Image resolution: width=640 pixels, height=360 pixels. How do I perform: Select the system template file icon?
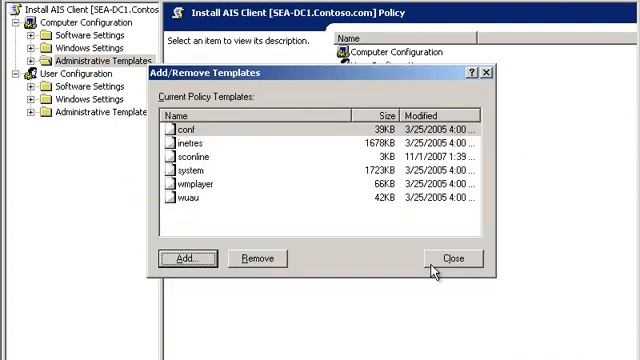point(170,170)
